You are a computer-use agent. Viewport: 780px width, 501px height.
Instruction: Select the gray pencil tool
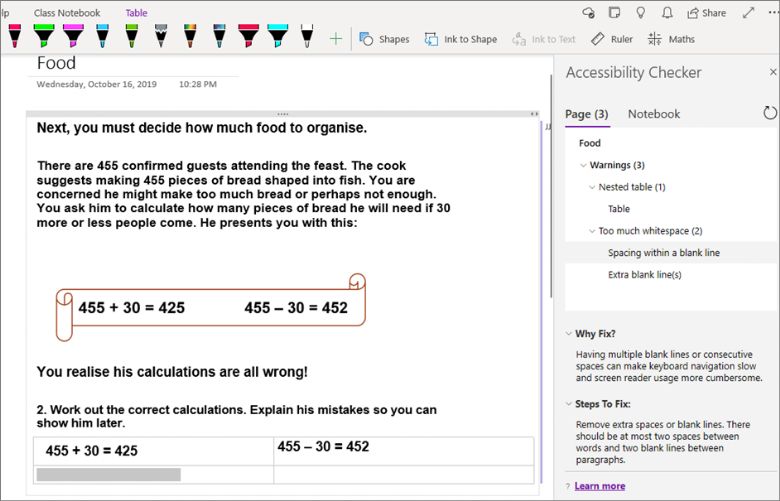click(x=161, y=36)
